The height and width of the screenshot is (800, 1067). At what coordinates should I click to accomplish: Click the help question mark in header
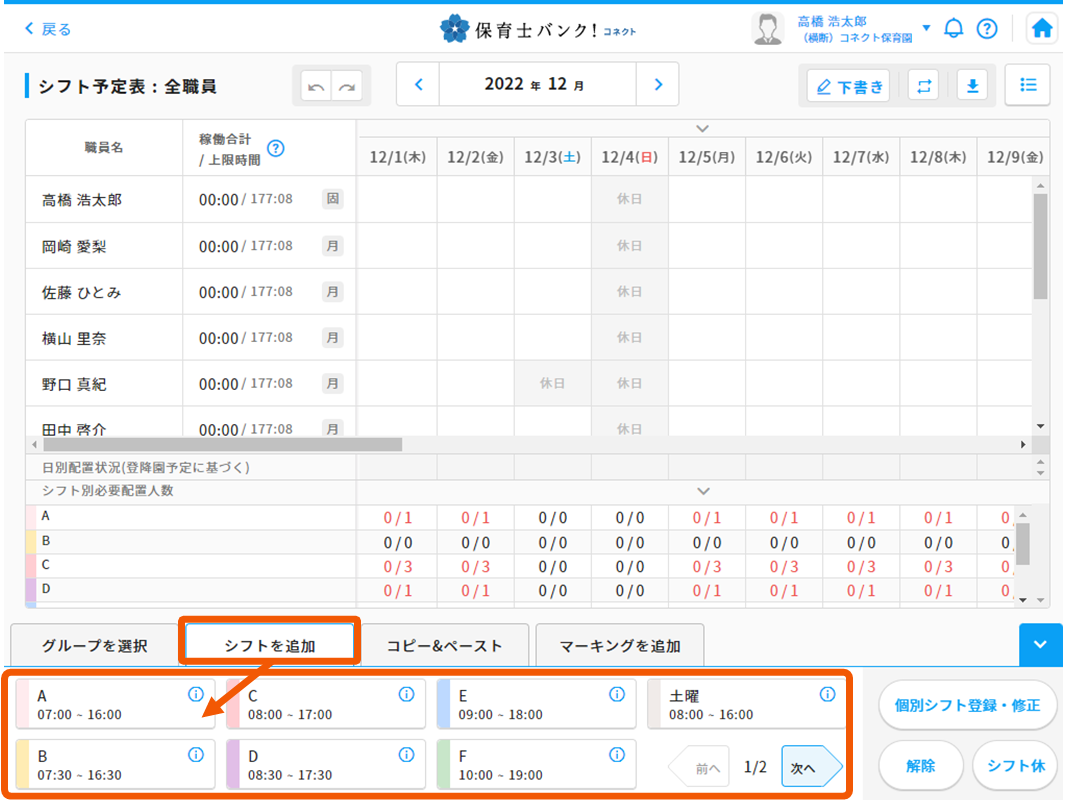pyautogui.click(x=987, y=29)
